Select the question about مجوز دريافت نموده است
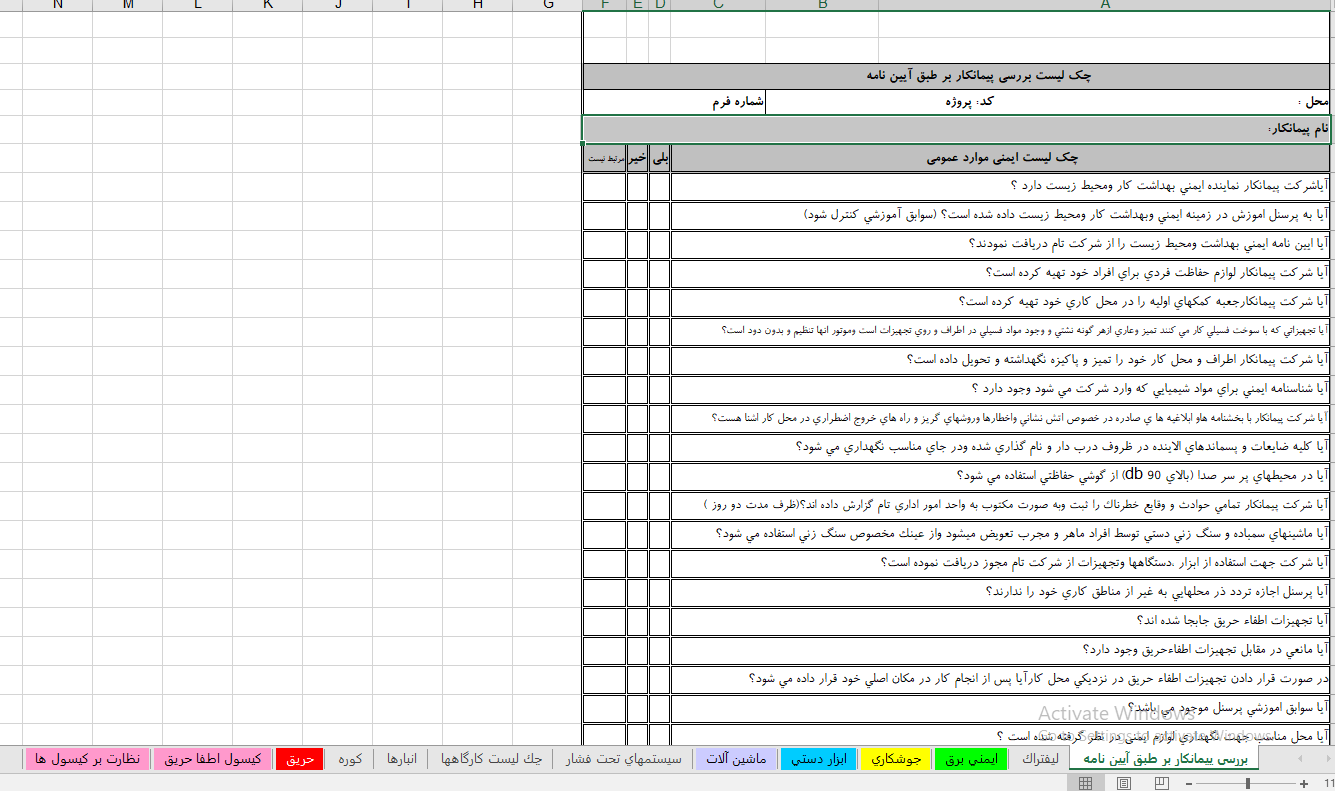The height and width of the screenshot is (791, 1335). tap(1001, 563)
